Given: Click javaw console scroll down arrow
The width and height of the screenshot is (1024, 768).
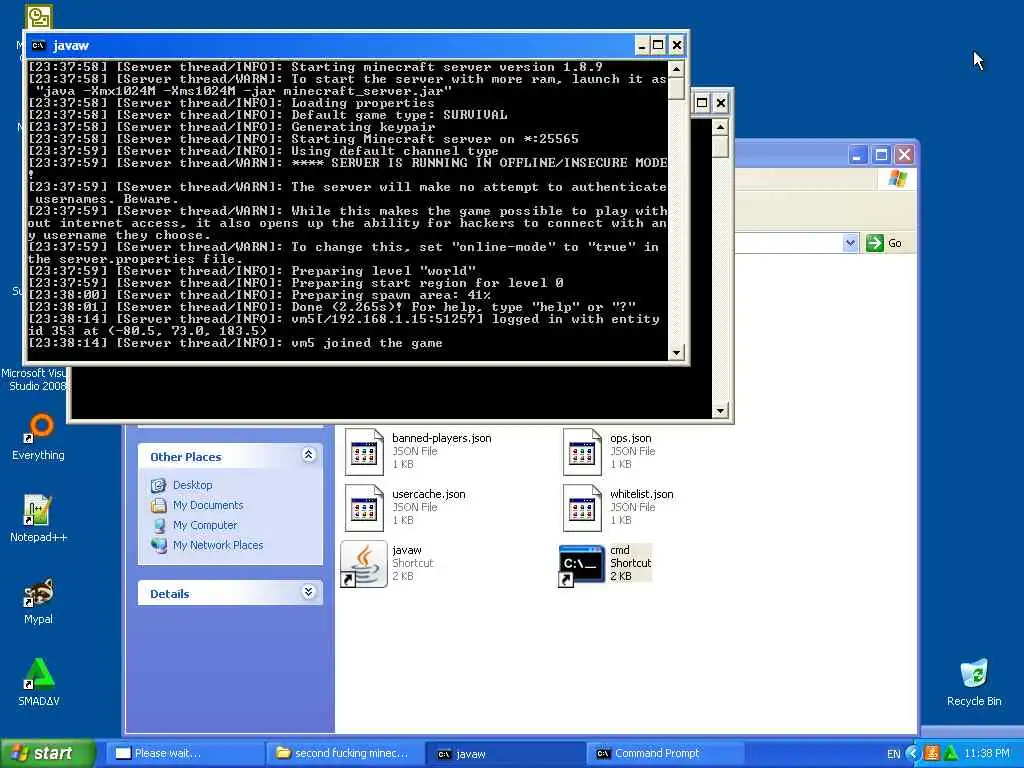Looking at the screenshot, I should click(x=676, y=353).
